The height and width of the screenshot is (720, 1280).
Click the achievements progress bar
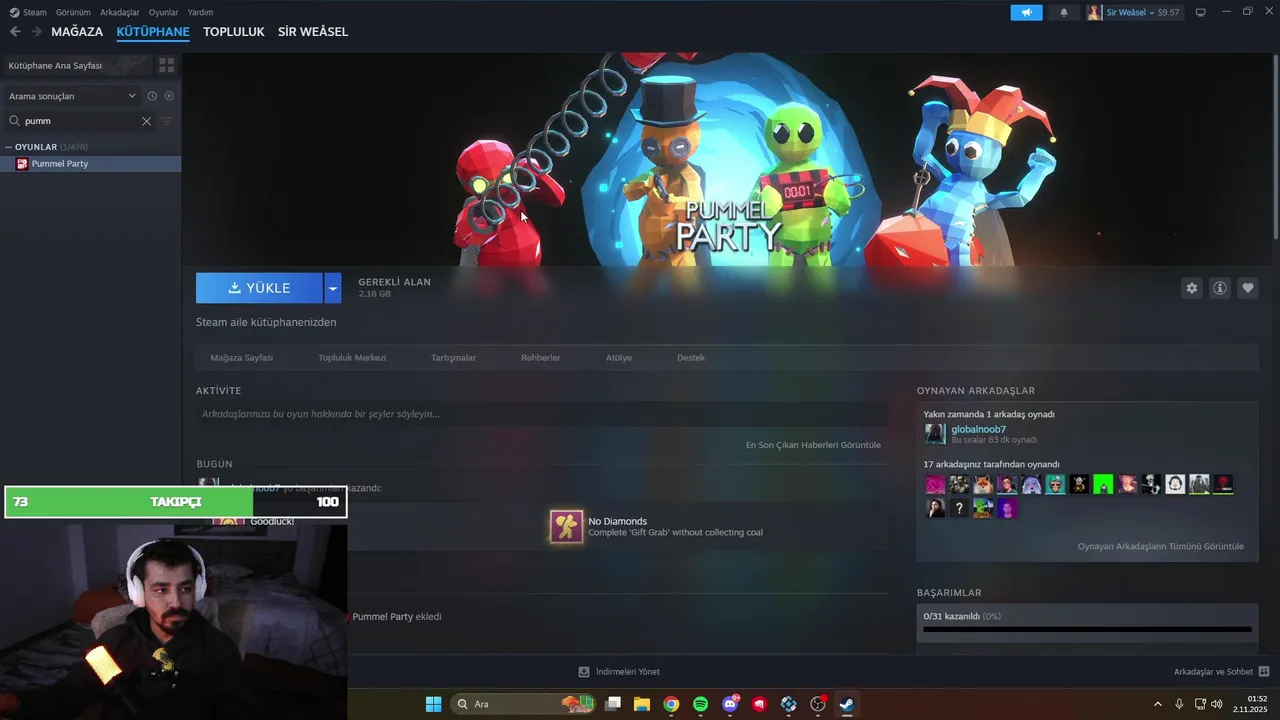(1087, 630)
